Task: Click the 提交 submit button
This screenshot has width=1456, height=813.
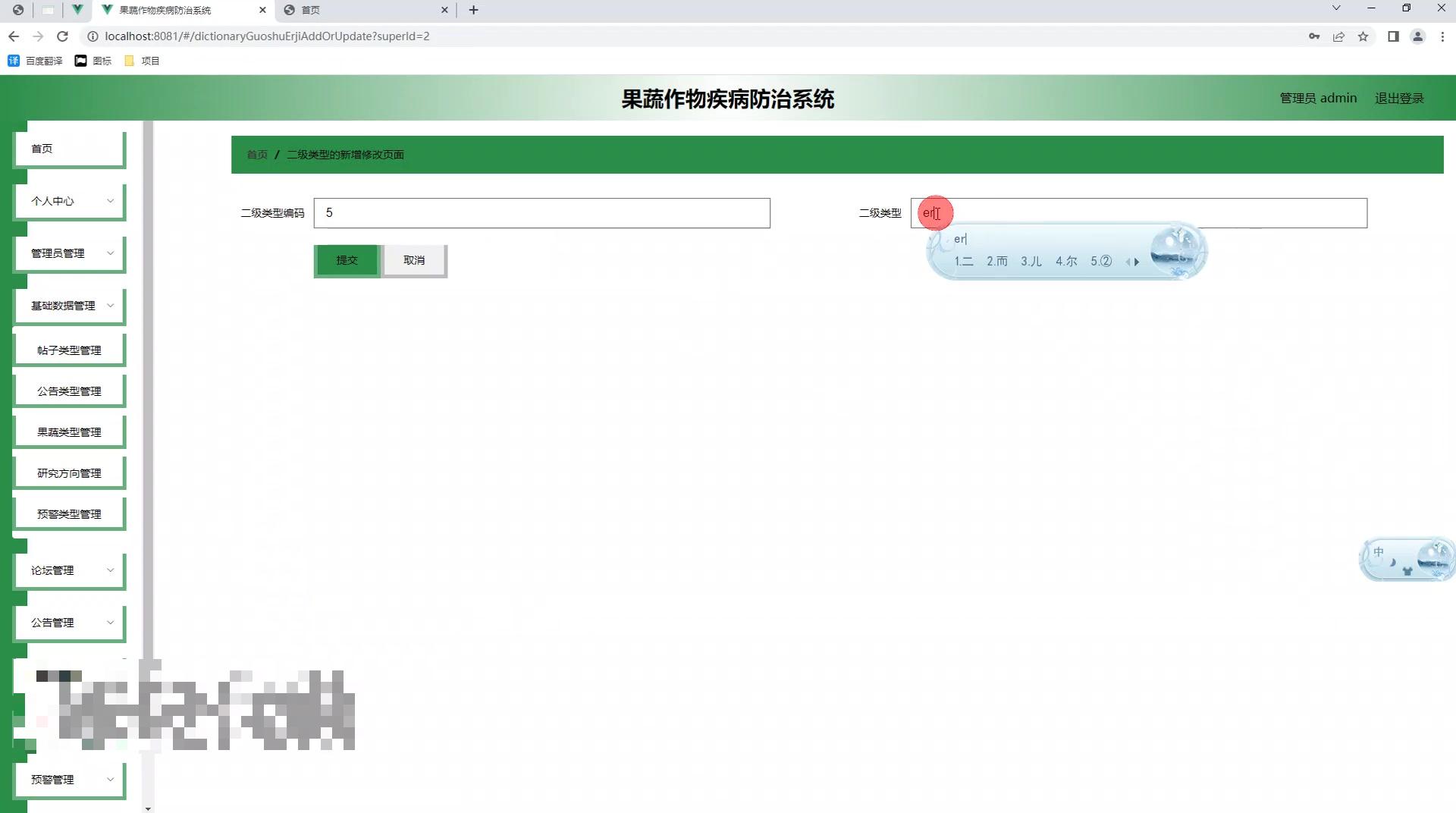Action: point(347,260)
